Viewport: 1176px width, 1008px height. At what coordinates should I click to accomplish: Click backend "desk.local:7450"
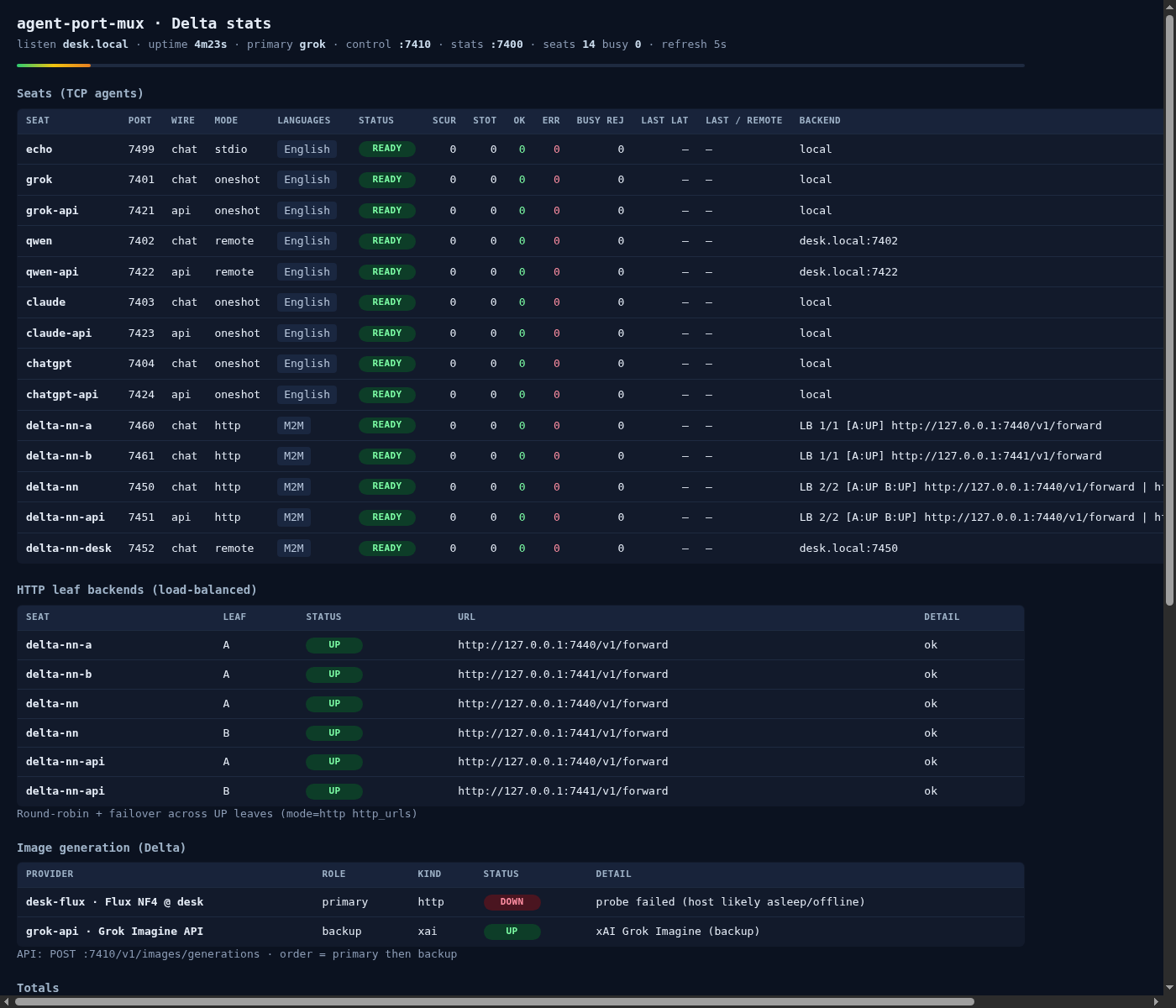(x=848, y=548)
